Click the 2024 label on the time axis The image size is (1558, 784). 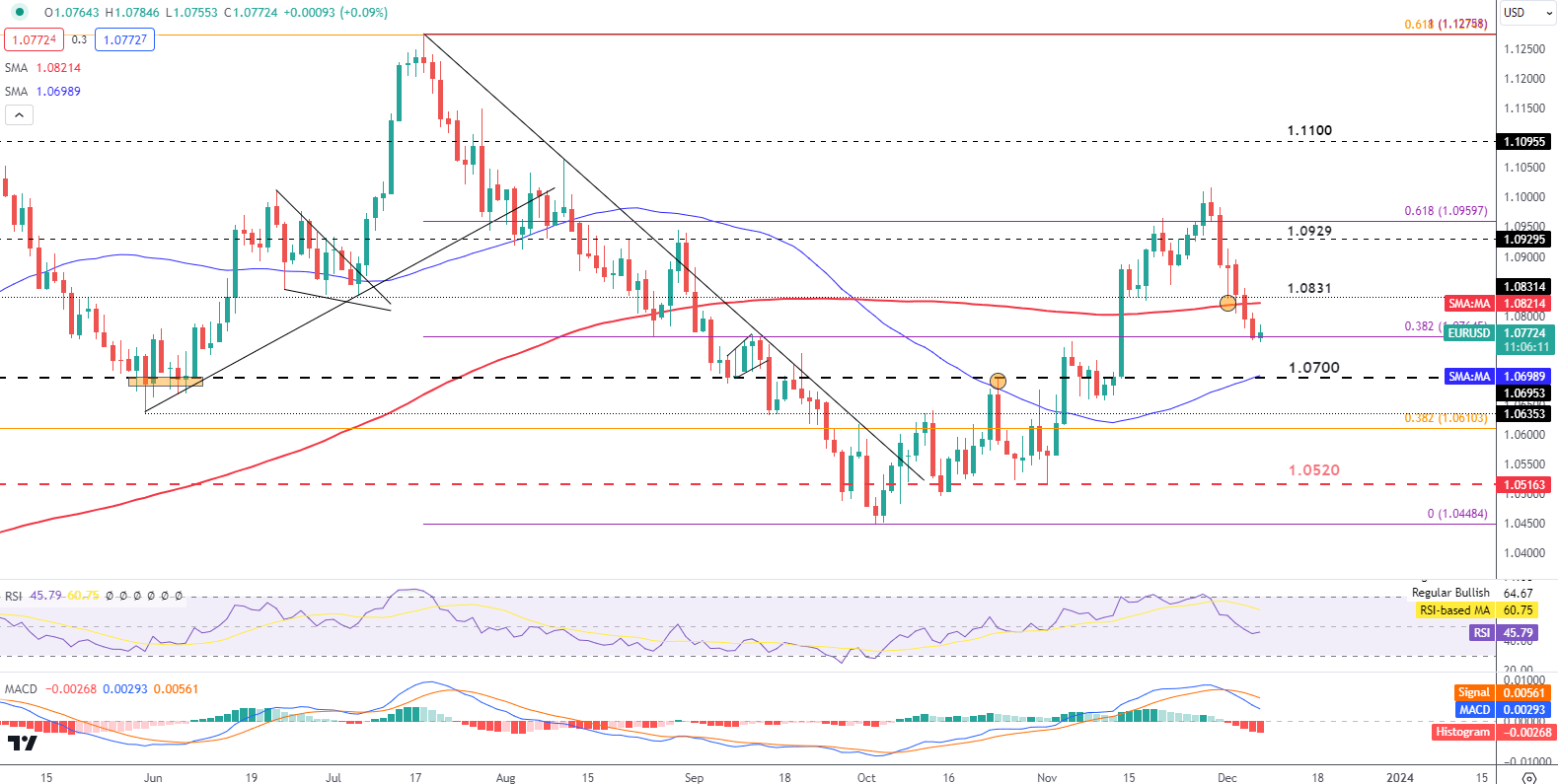tap(1399, 778)
